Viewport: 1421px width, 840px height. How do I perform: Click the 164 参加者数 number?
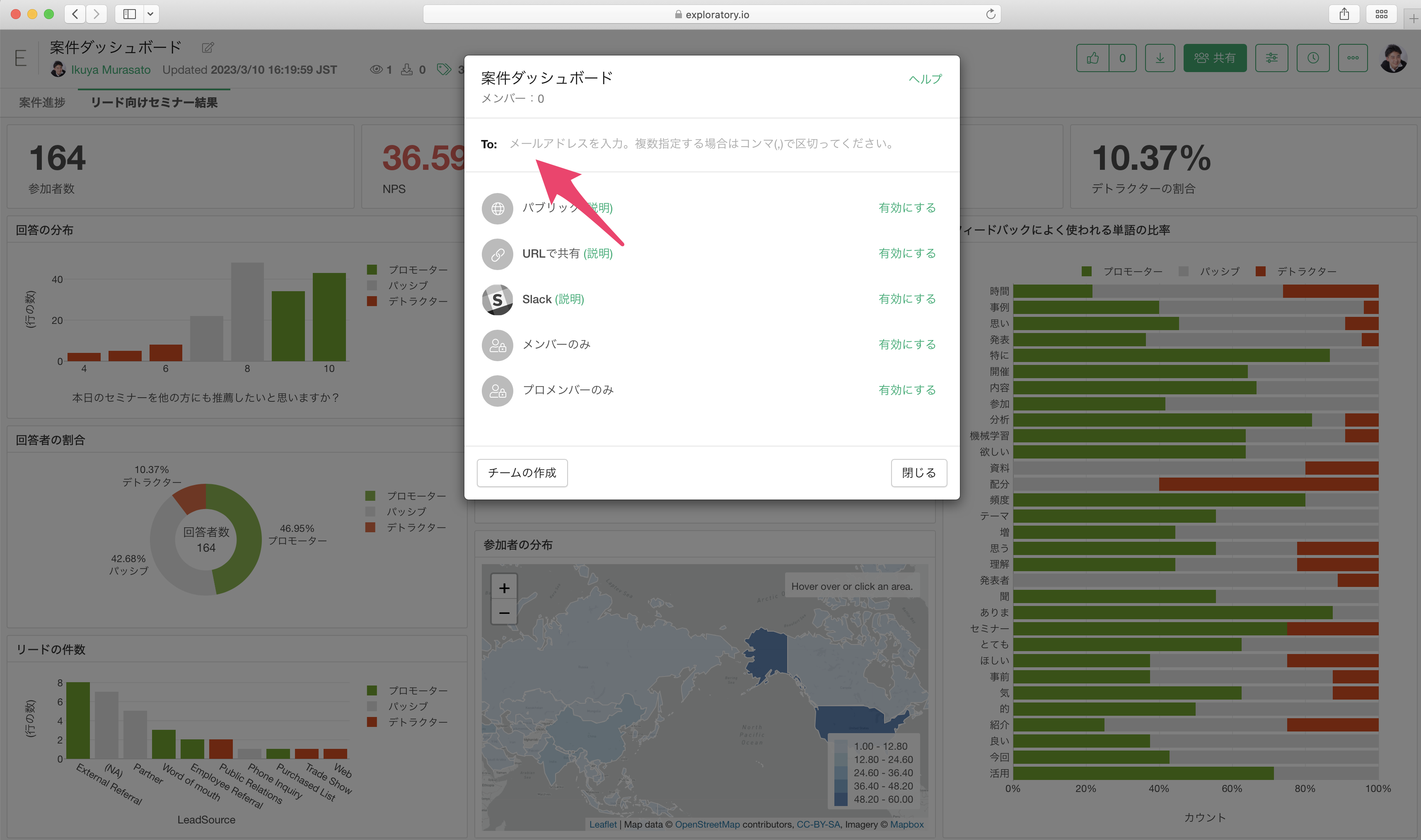click(x=57, y=157)
